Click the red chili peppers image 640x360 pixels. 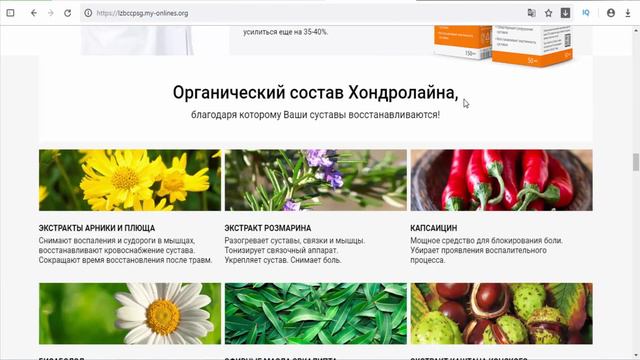point(501,180)
